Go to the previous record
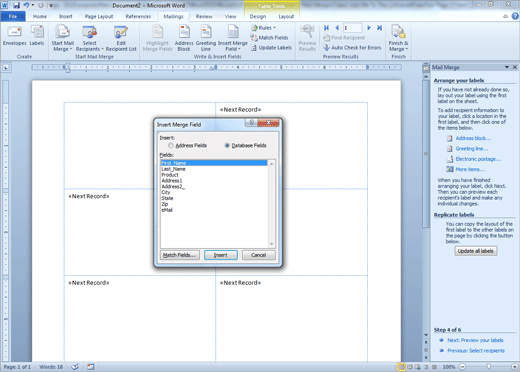The width and height of the screenshot is (520, 372). click(x=337, y=28)
